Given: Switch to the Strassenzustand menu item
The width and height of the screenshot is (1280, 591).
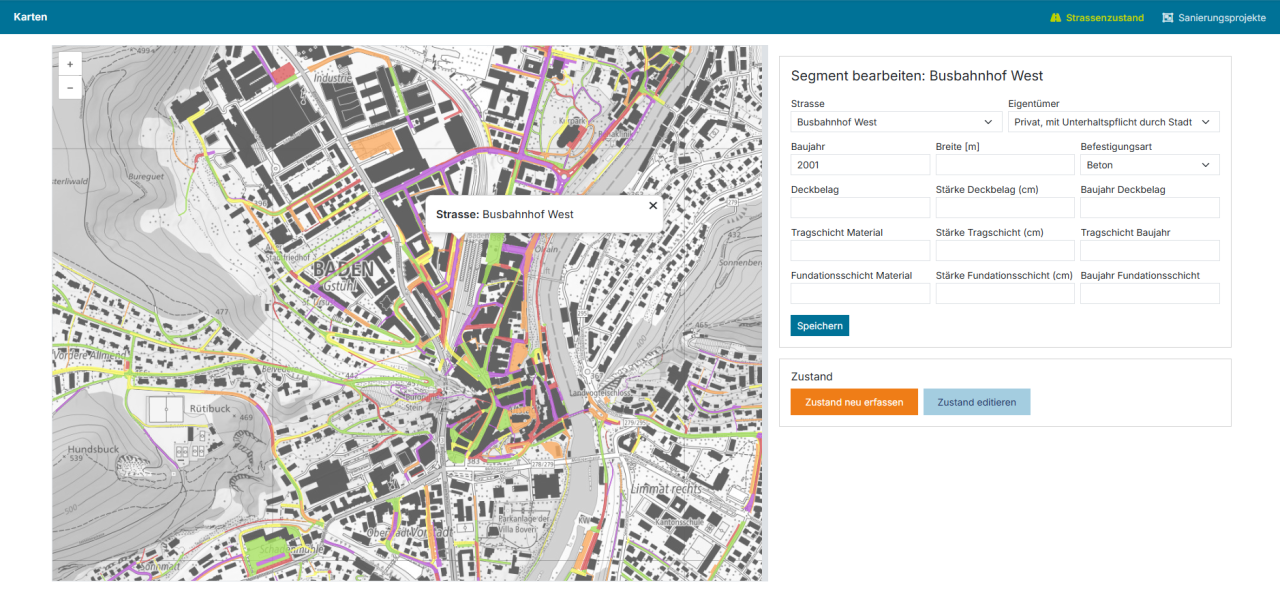Looking at the screenshot, I should click(1097, 17).
